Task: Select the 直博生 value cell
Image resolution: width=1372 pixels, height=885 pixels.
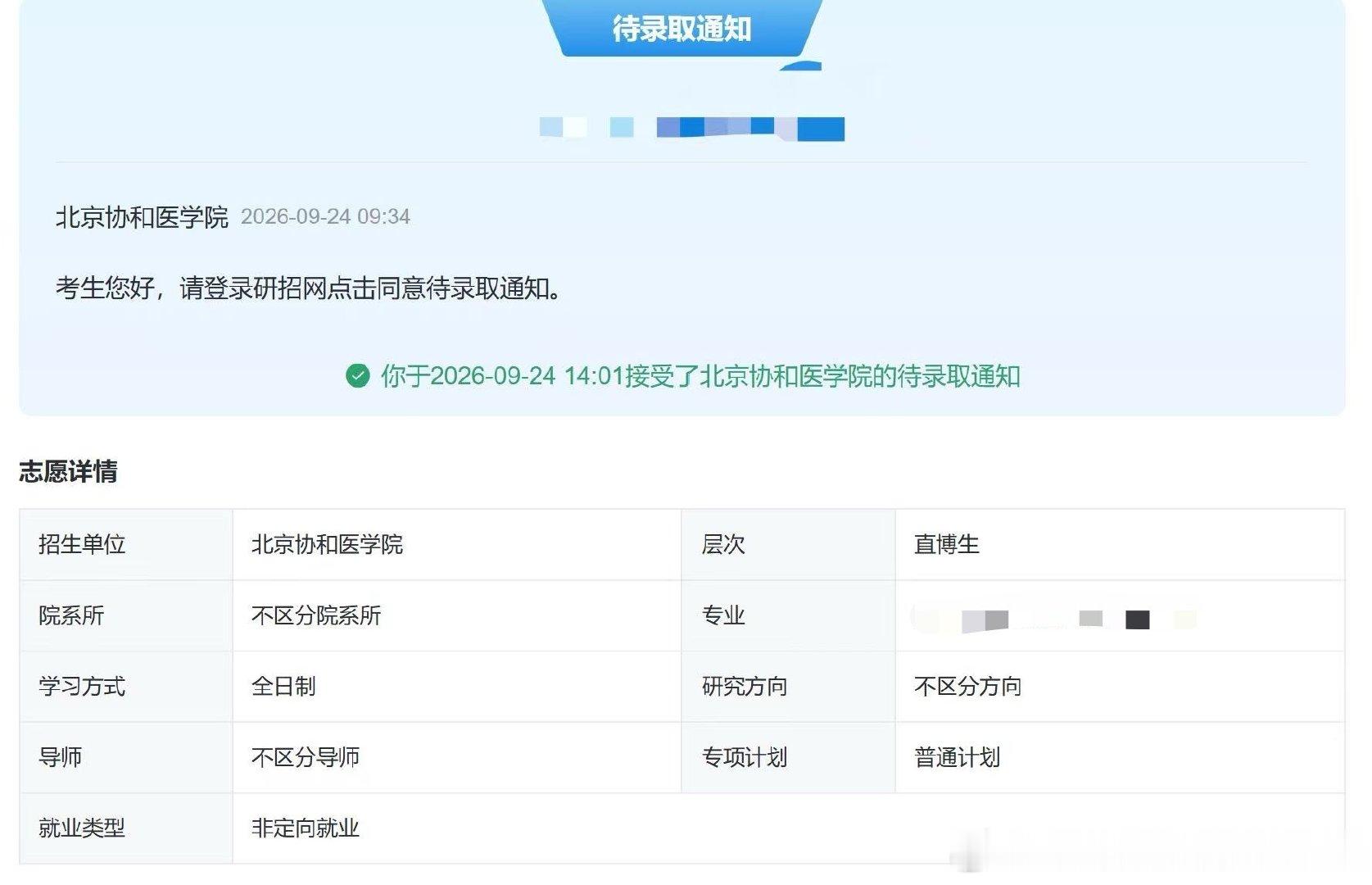Action: [x=1120, y=545]
